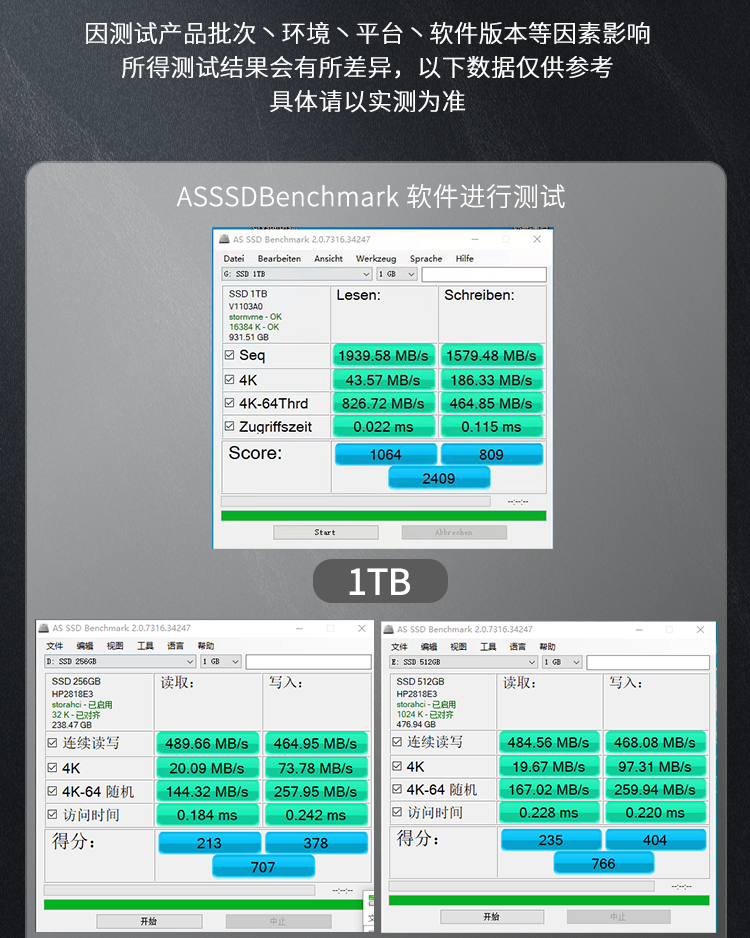Click the 1579.48 MB/s Seq write result

click(492, 355)
